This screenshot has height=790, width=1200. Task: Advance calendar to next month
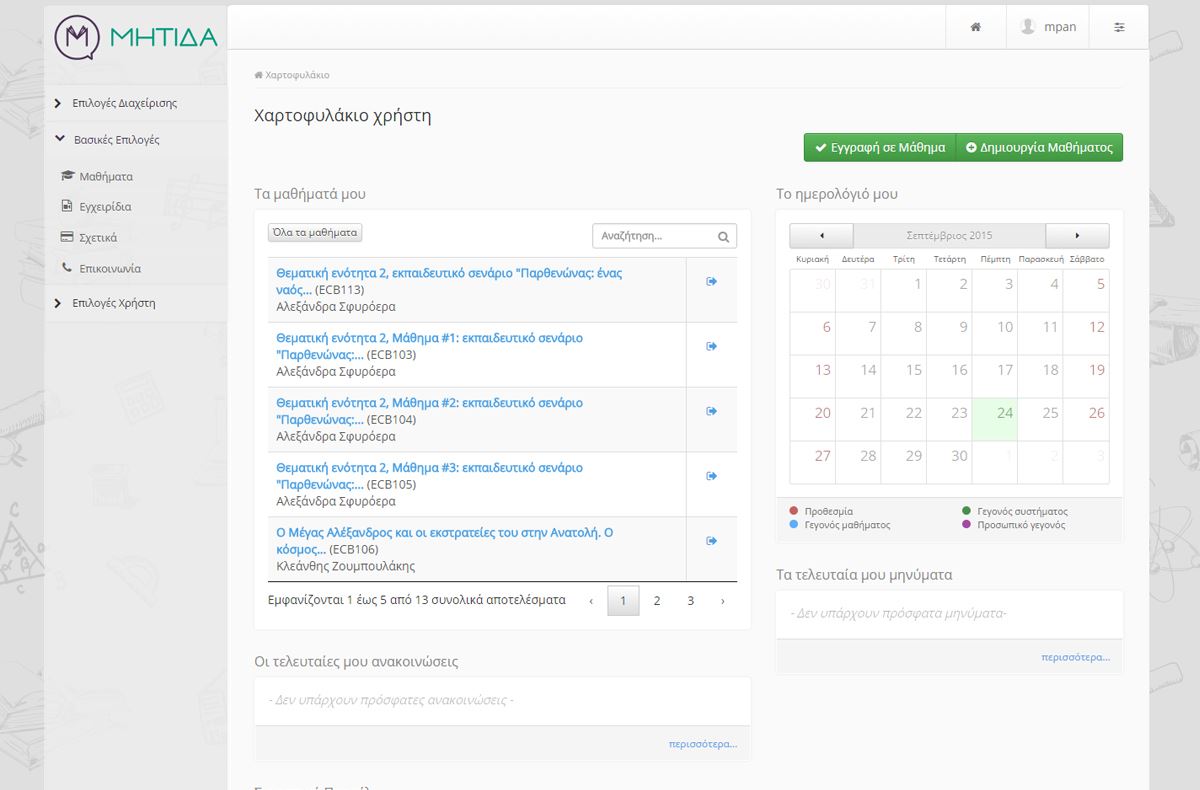1077,236
